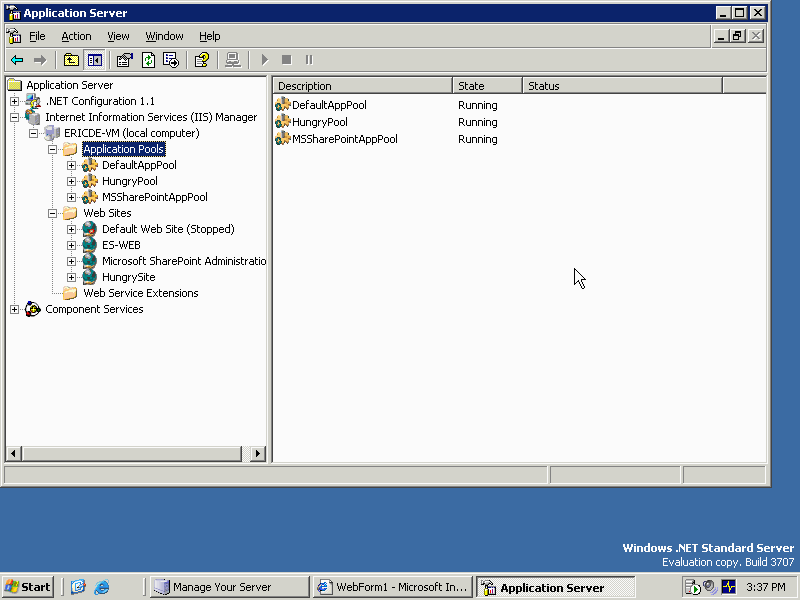800x600 pixels.
Task: Expand the Component Services node
Action: (x=16, y=309)
